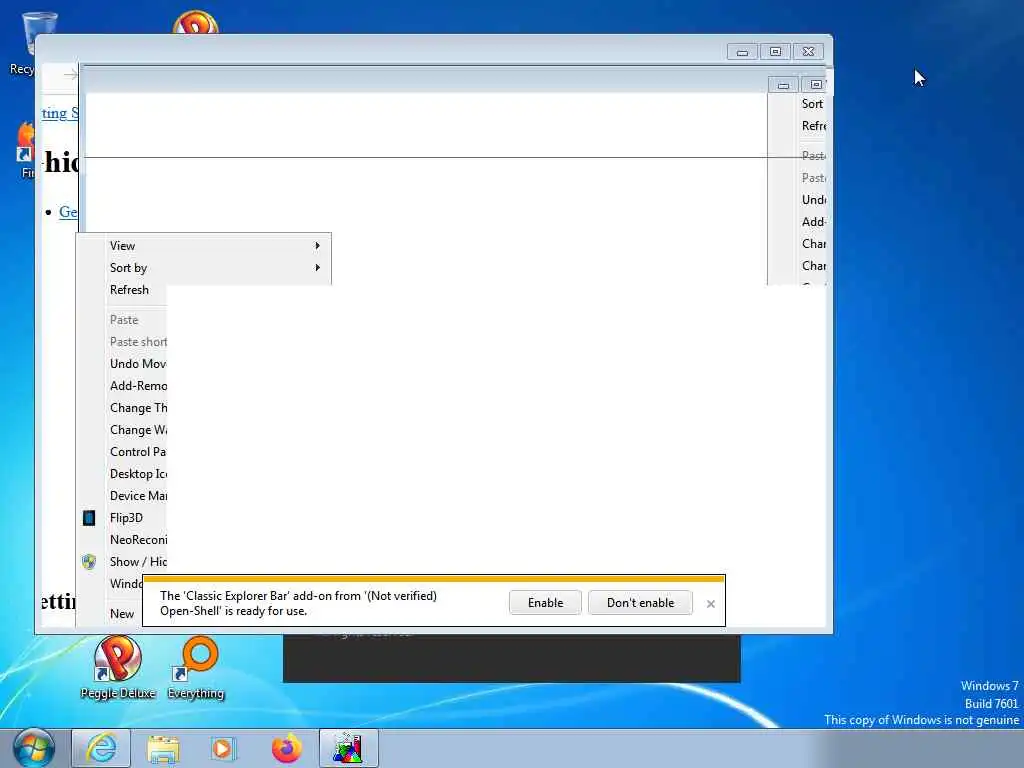Close the outer browser window
Screen dimensions: 1024x768
[x=808, y=52]
